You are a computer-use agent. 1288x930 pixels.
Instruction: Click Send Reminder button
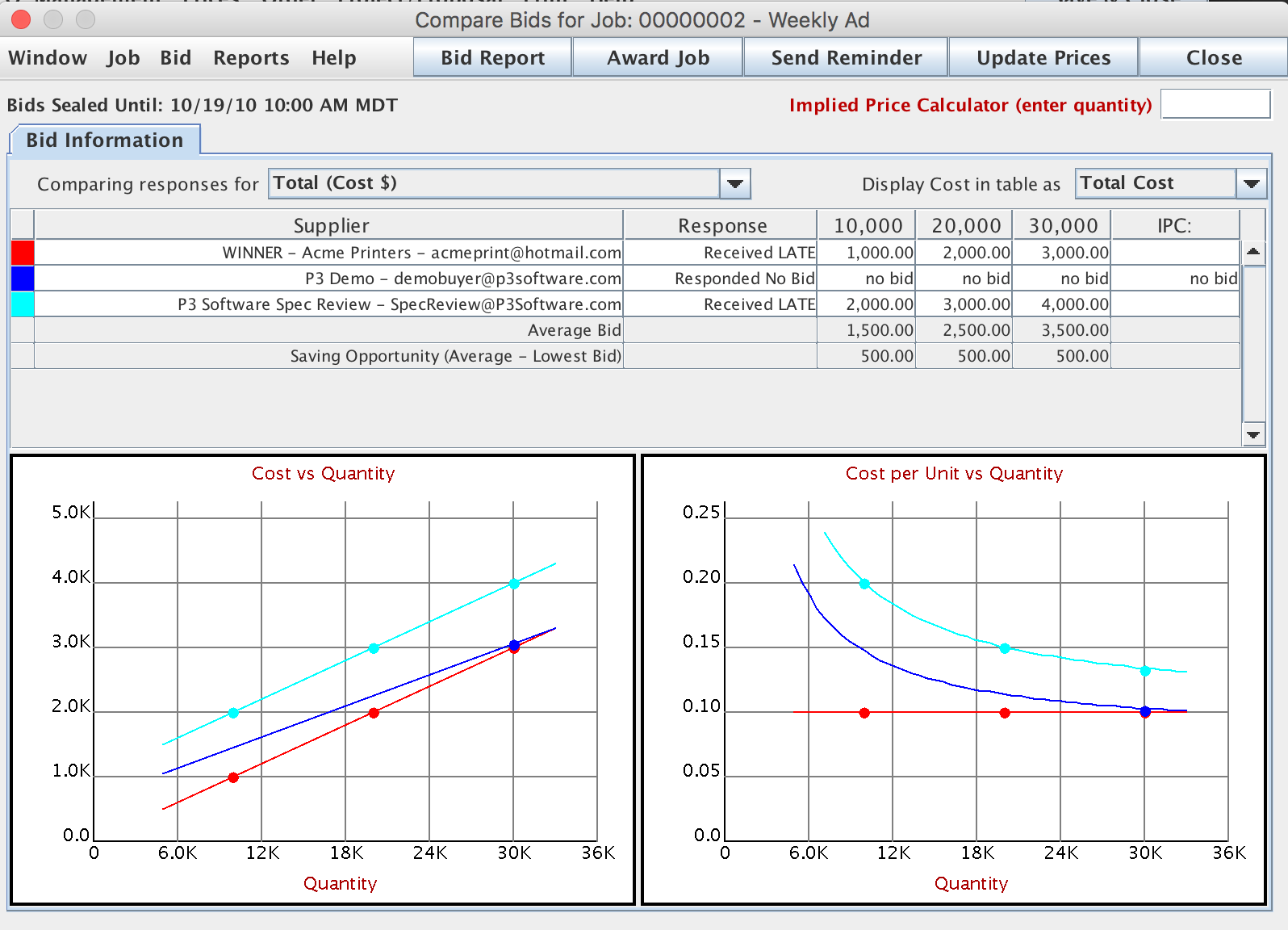pyautogui.click(x=846, y=58)
